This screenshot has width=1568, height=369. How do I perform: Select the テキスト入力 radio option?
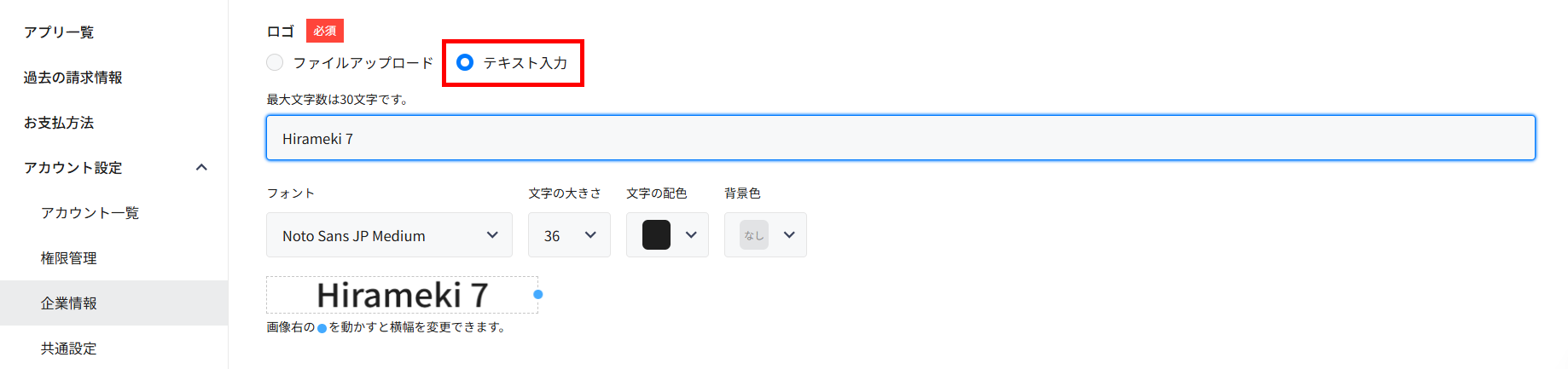[465, 62]
